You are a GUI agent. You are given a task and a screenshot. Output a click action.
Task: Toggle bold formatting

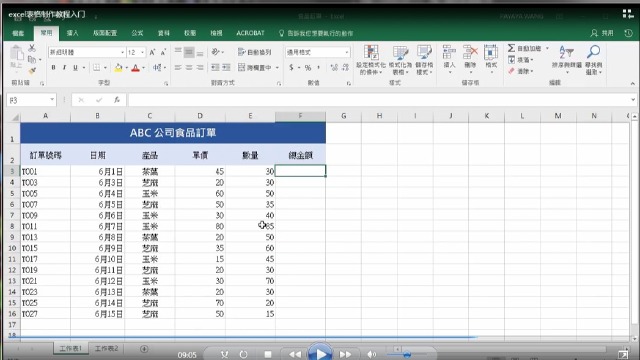pyautogui.click(x=53, y=68)
